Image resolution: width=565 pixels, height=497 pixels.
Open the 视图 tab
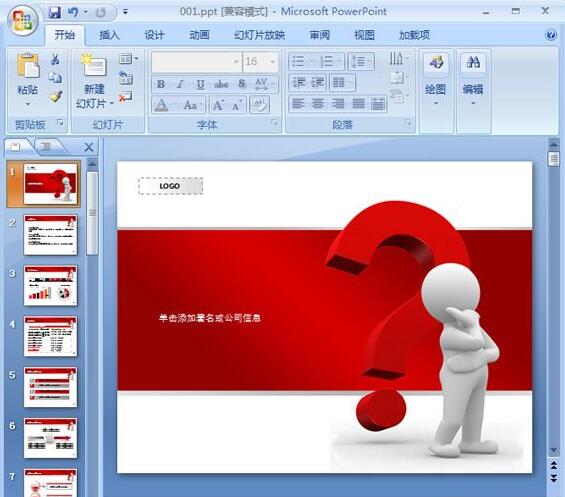point(364,35)
